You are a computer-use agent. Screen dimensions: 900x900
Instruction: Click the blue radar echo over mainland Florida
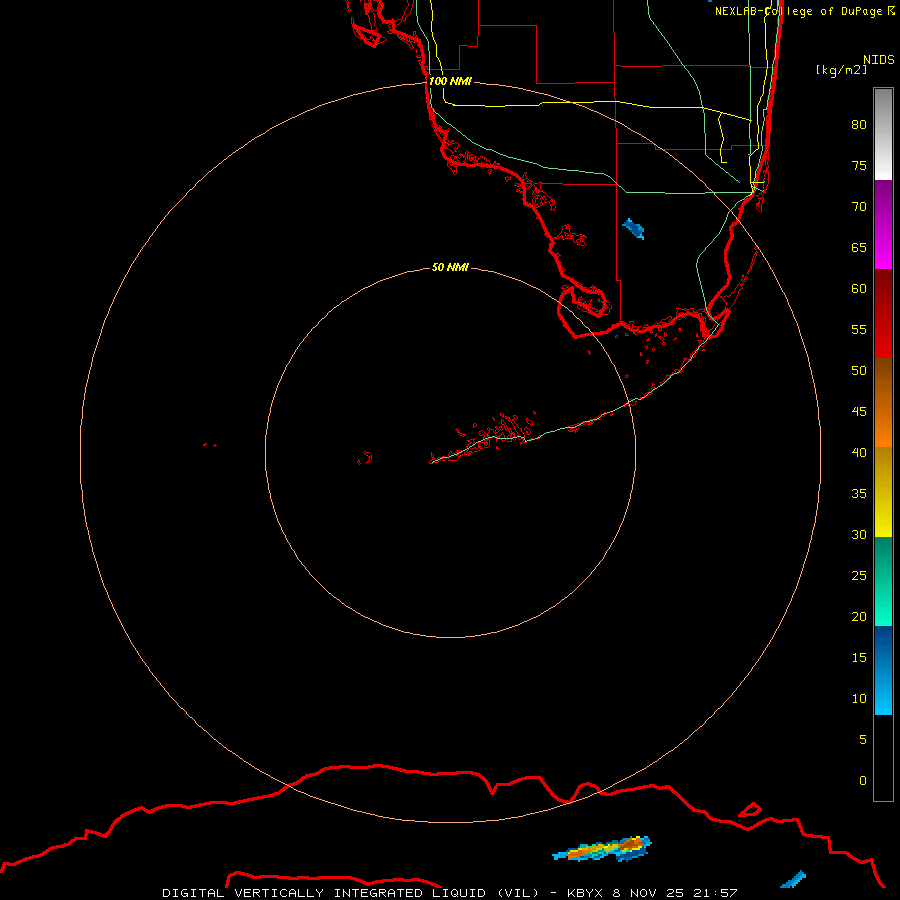click(x=634, y=228)
